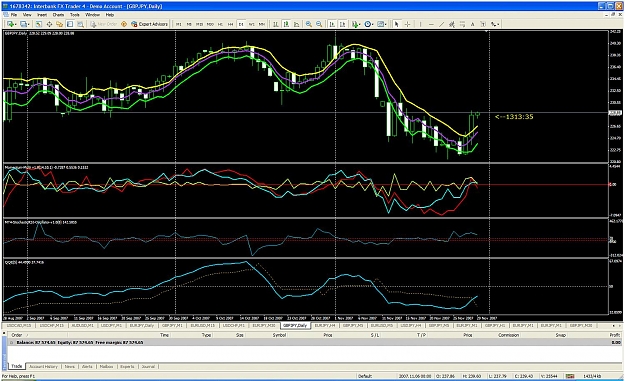Screen dimensions: 625x381
Task: Toggle the D1 timeframe button
Action: (x=241, y=24)
